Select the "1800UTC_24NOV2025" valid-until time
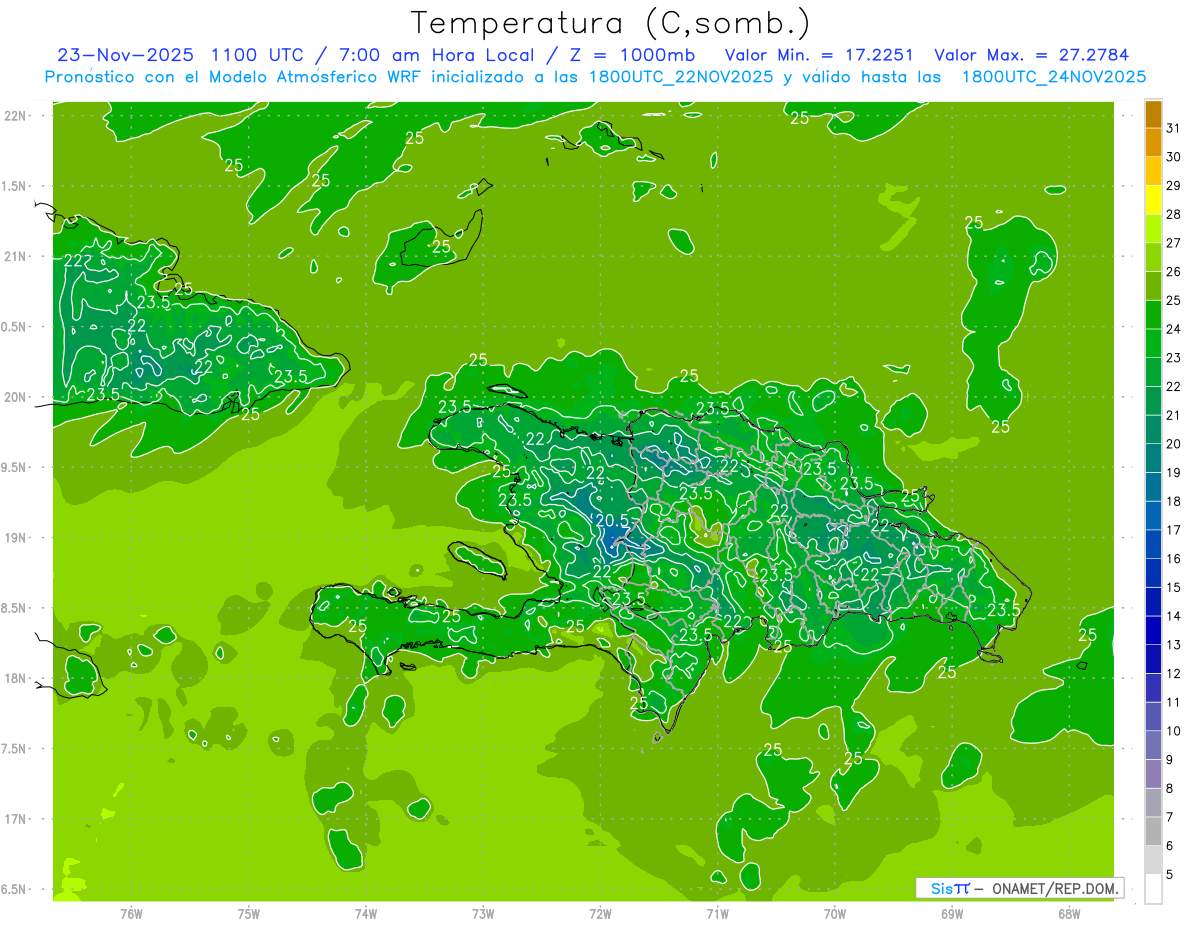1200x927 pixels. [1054, 76]
